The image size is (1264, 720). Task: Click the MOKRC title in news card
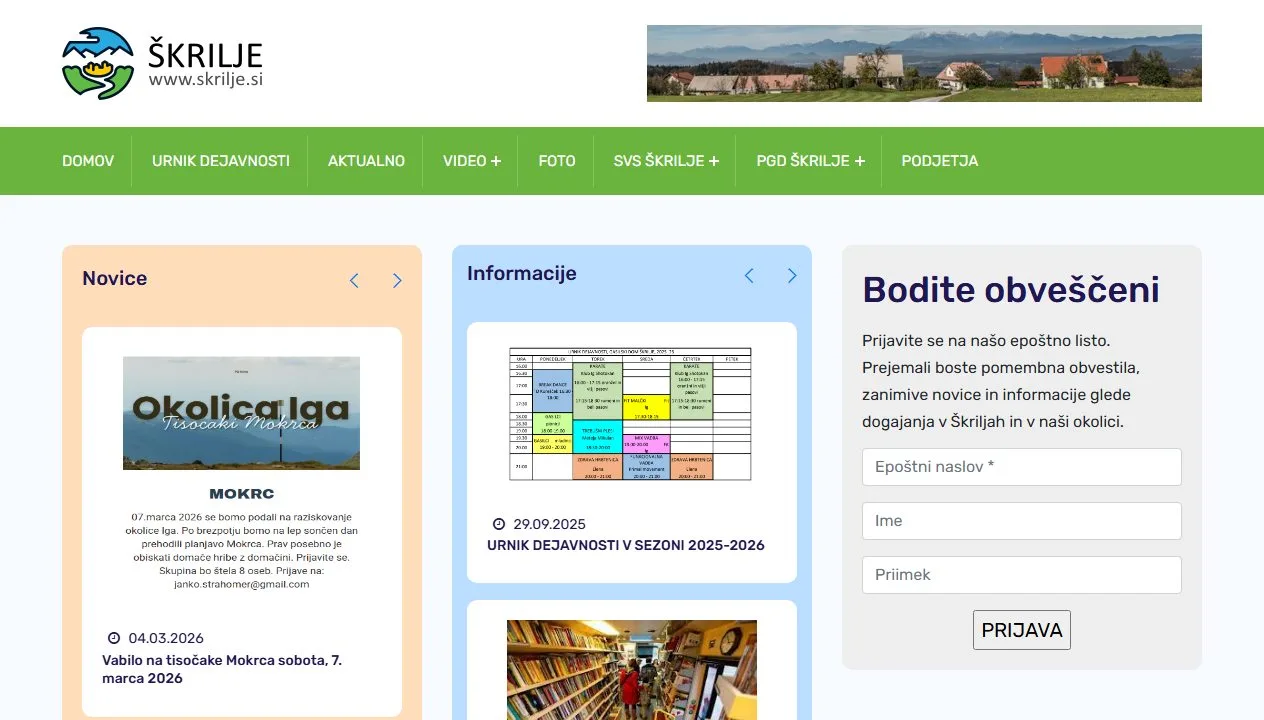tap(241, 494)
